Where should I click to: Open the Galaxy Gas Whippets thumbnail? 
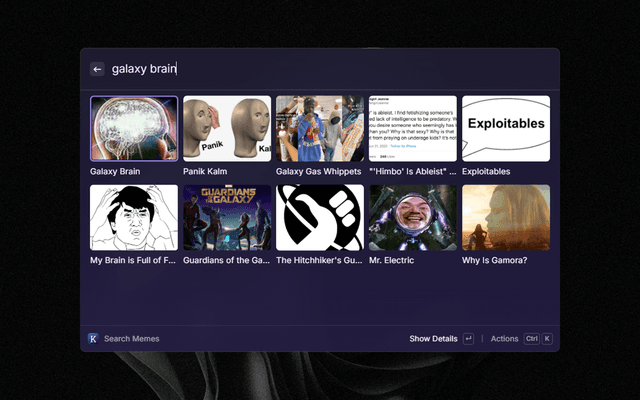click(320, 129)
